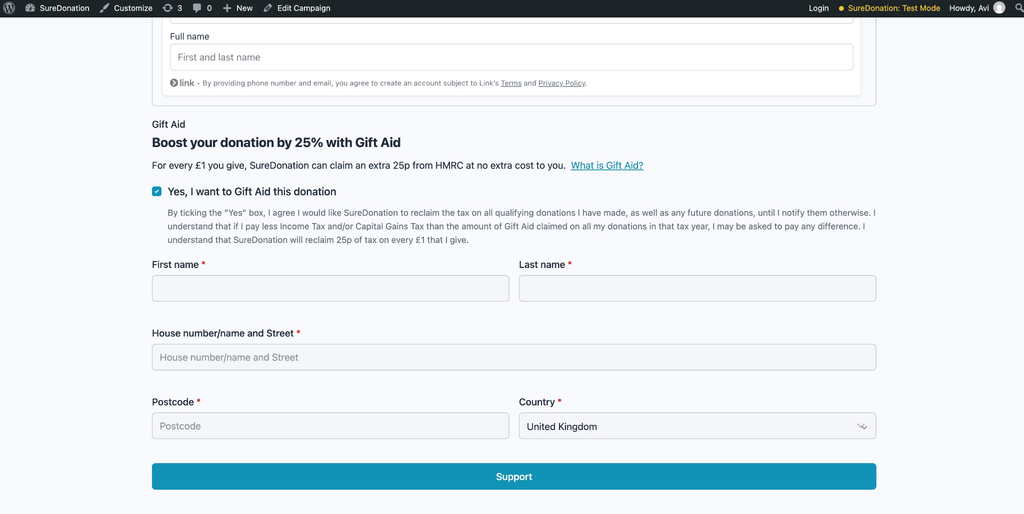Open the New content menu
The image size is (1024, 514).
tap(238, 8)
